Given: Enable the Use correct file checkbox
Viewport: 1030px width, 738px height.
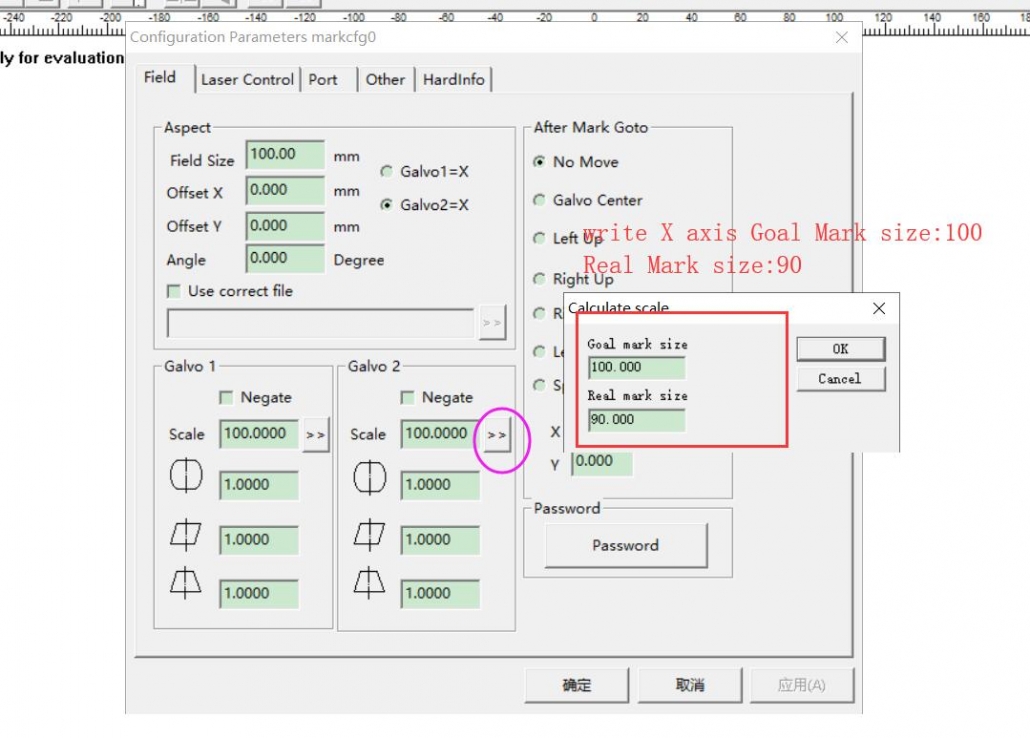Looking at the screenshot, I should 174,290.
